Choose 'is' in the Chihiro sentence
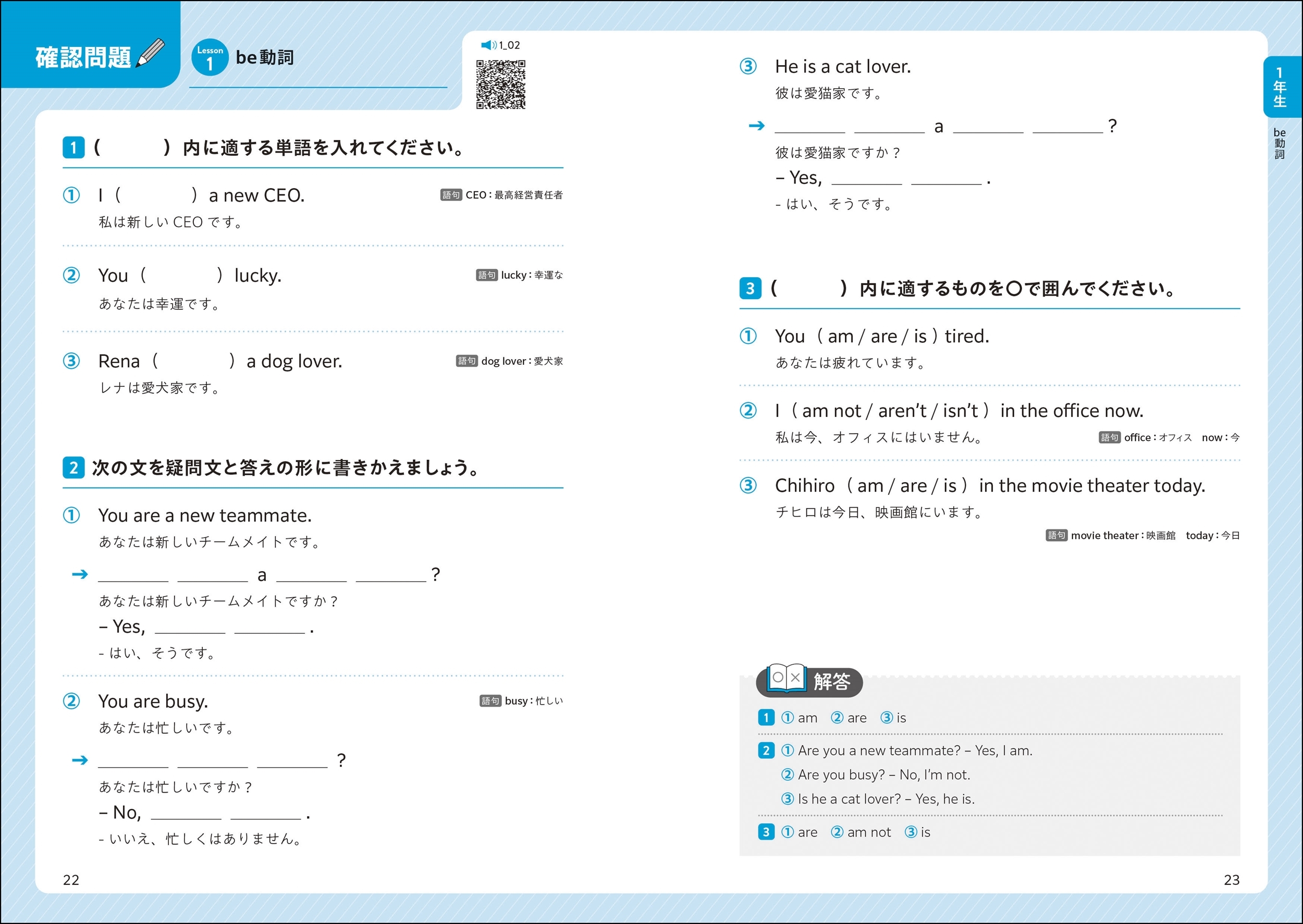 coord(950,486)
